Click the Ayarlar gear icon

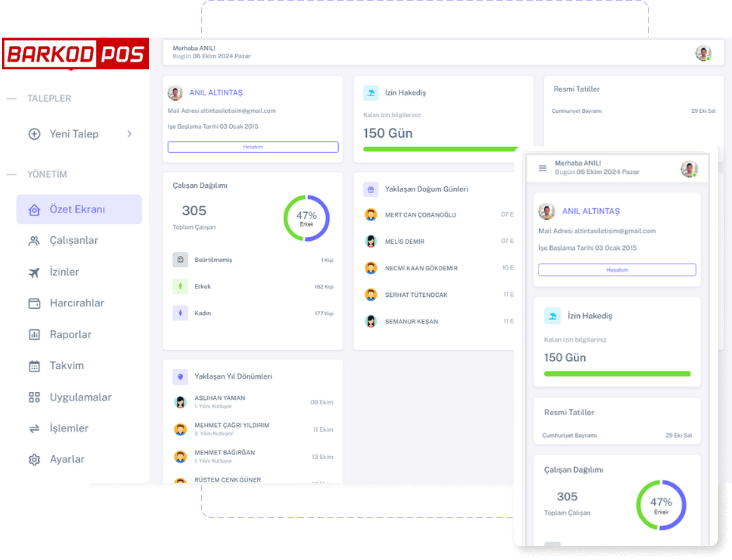(x=34, y=460)
